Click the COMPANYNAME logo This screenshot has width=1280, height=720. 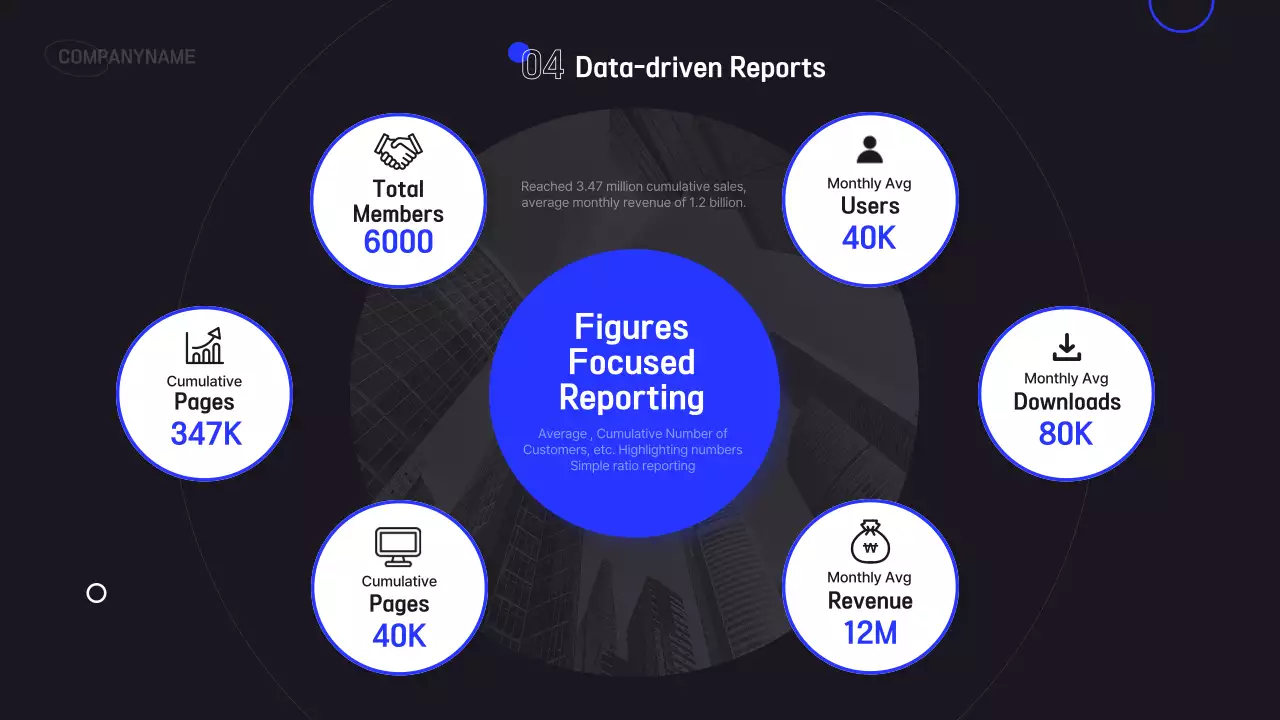(125, 57)
